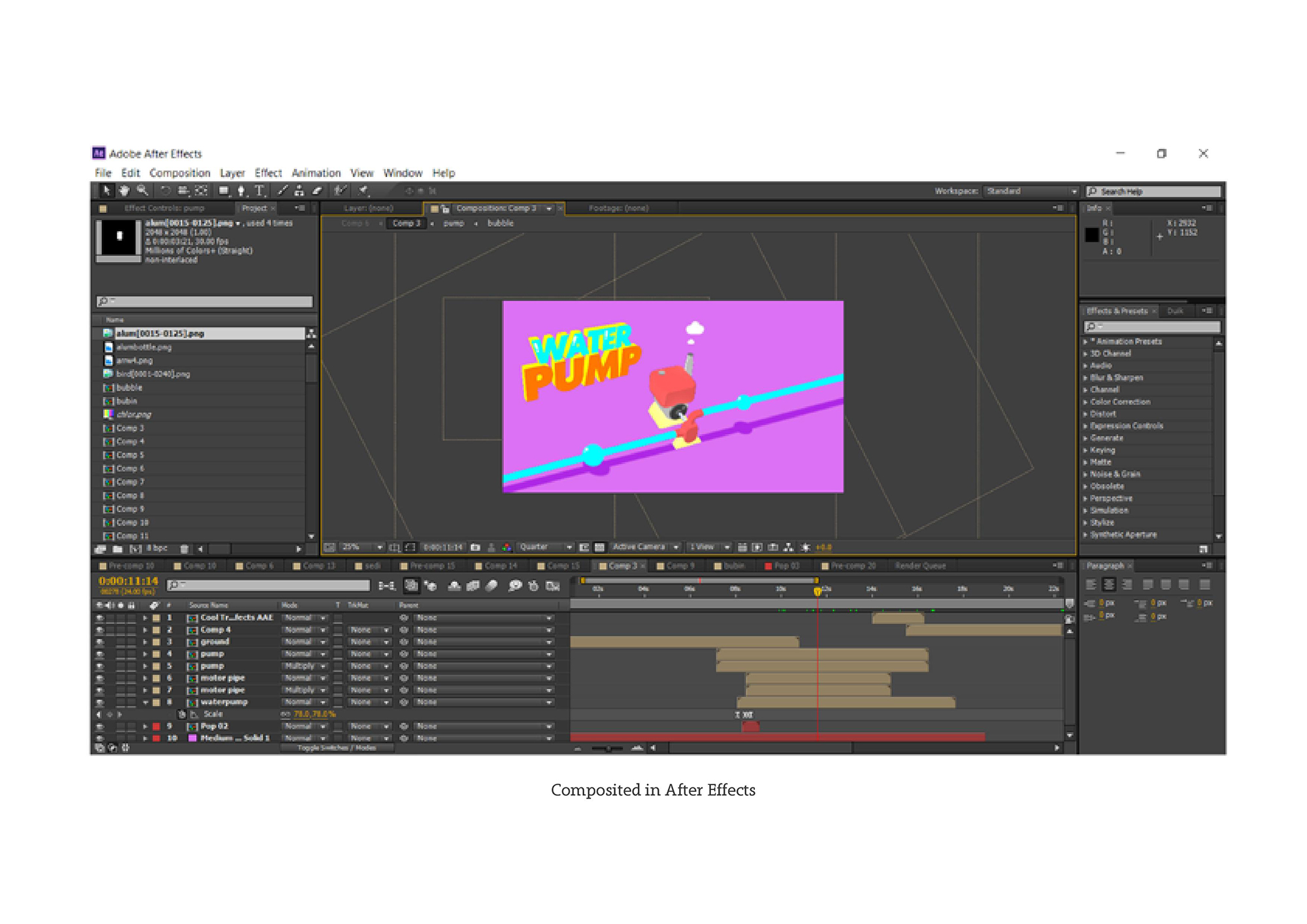This screenshot has height=924, width=1307.
Task: Open the Quarter resolution dropdown
Action: tap(546, 547)
